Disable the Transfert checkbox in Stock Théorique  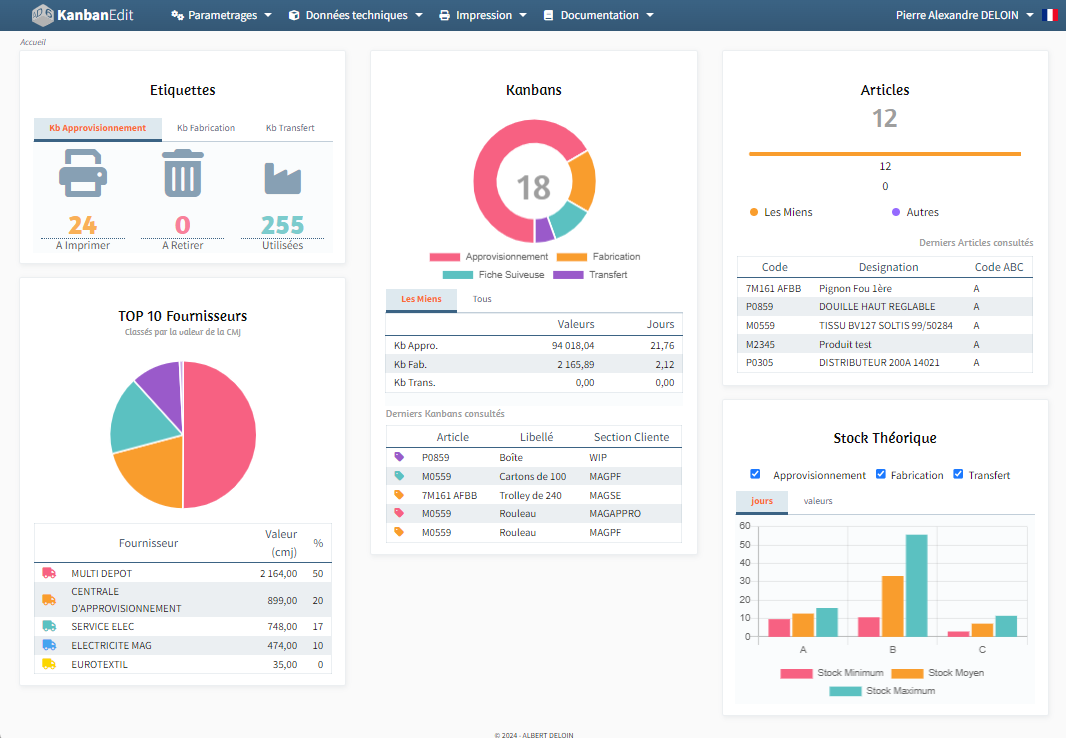pyautogui.click(x=958, y=474)
